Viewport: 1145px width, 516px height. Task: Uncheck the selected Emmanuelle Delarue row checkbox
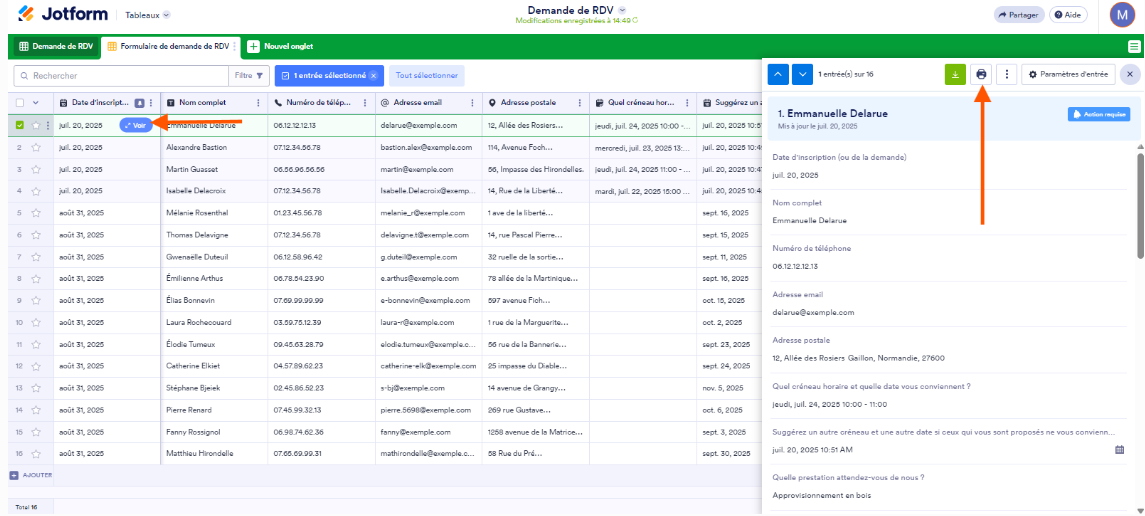pyautogui.click(x=20, y=126)
